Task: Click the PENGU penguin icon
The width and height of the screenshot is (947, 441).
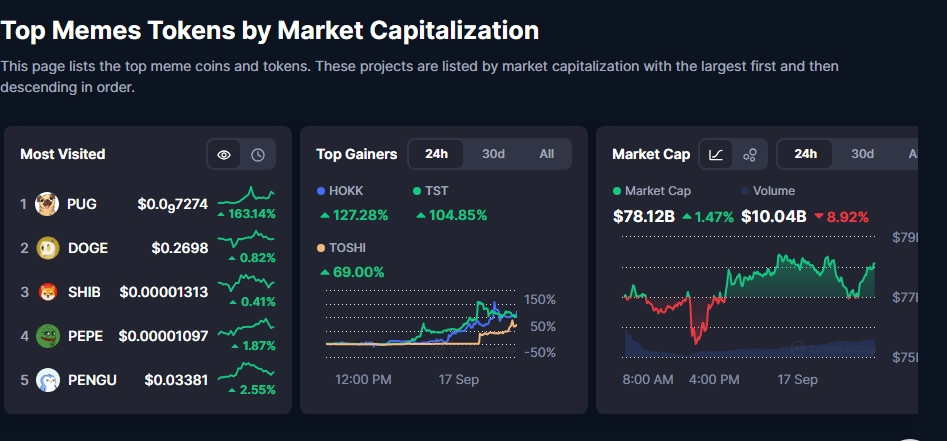Action: [47, 380]
